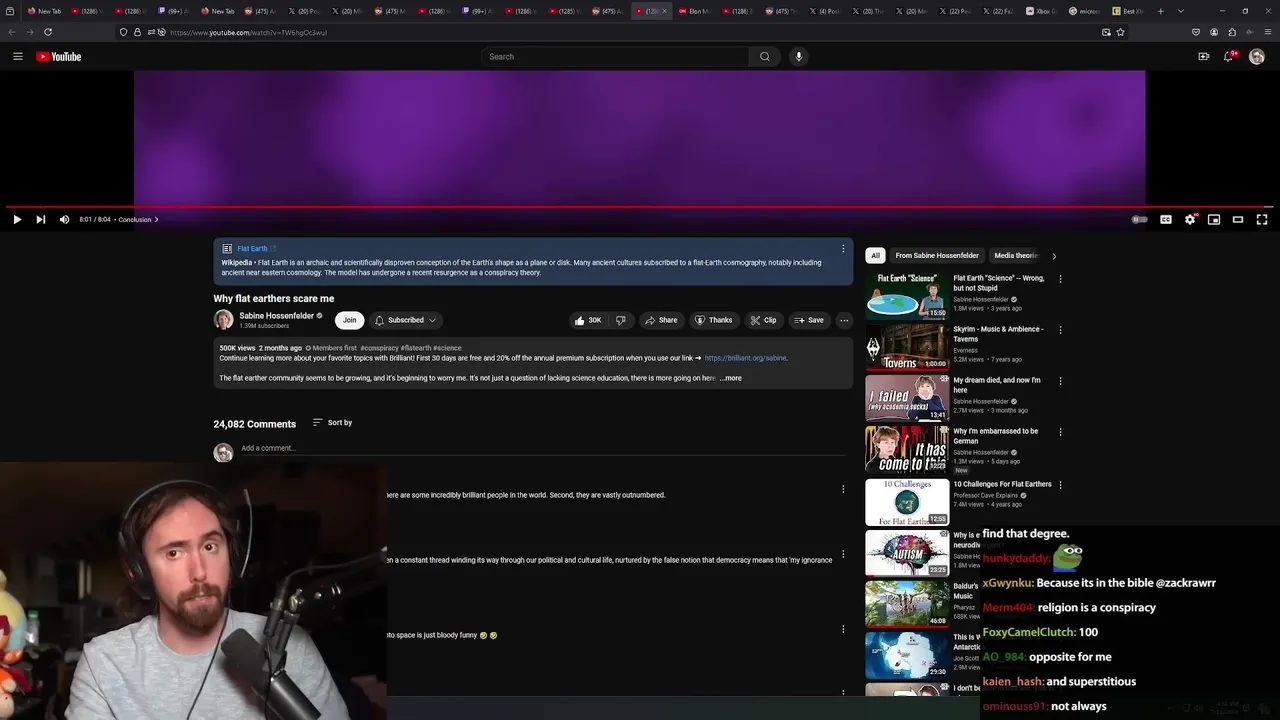Expand the Subscribed notification dropdown
The image size is (1280, 720).
point(406,320)
